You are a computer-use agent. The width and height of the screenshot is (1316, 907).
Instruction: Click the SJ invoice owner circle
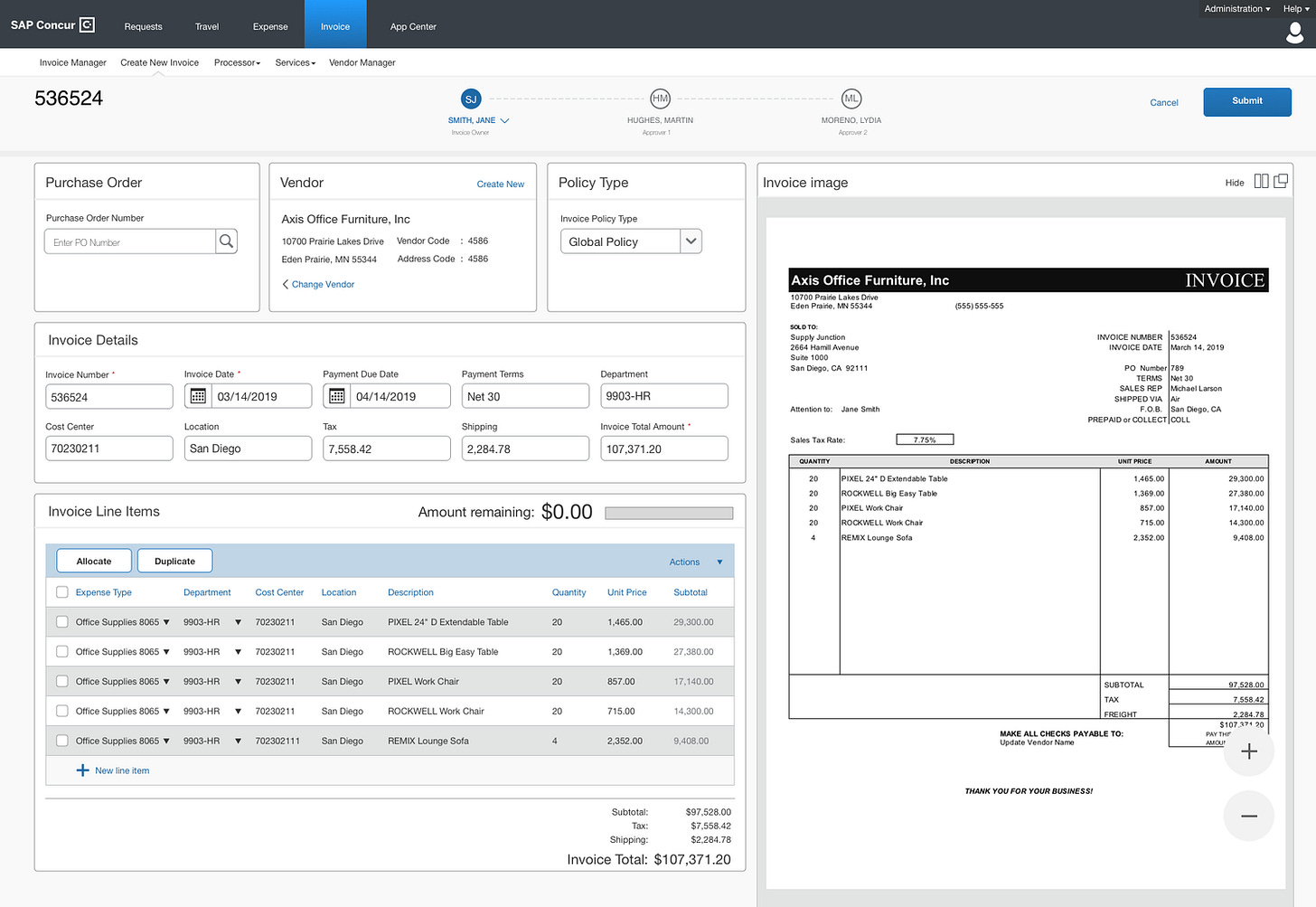tap(471, 99)
